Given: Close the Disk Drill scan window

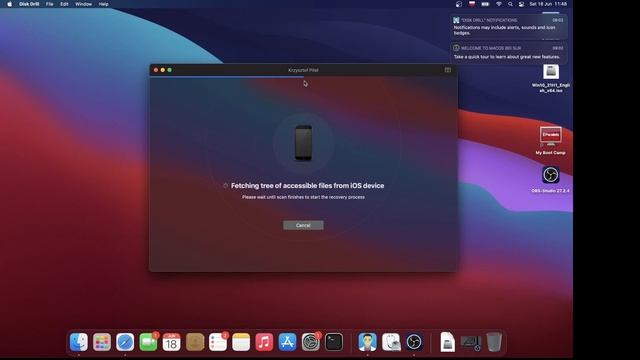Looking at the screenshot, I should 156,70.
